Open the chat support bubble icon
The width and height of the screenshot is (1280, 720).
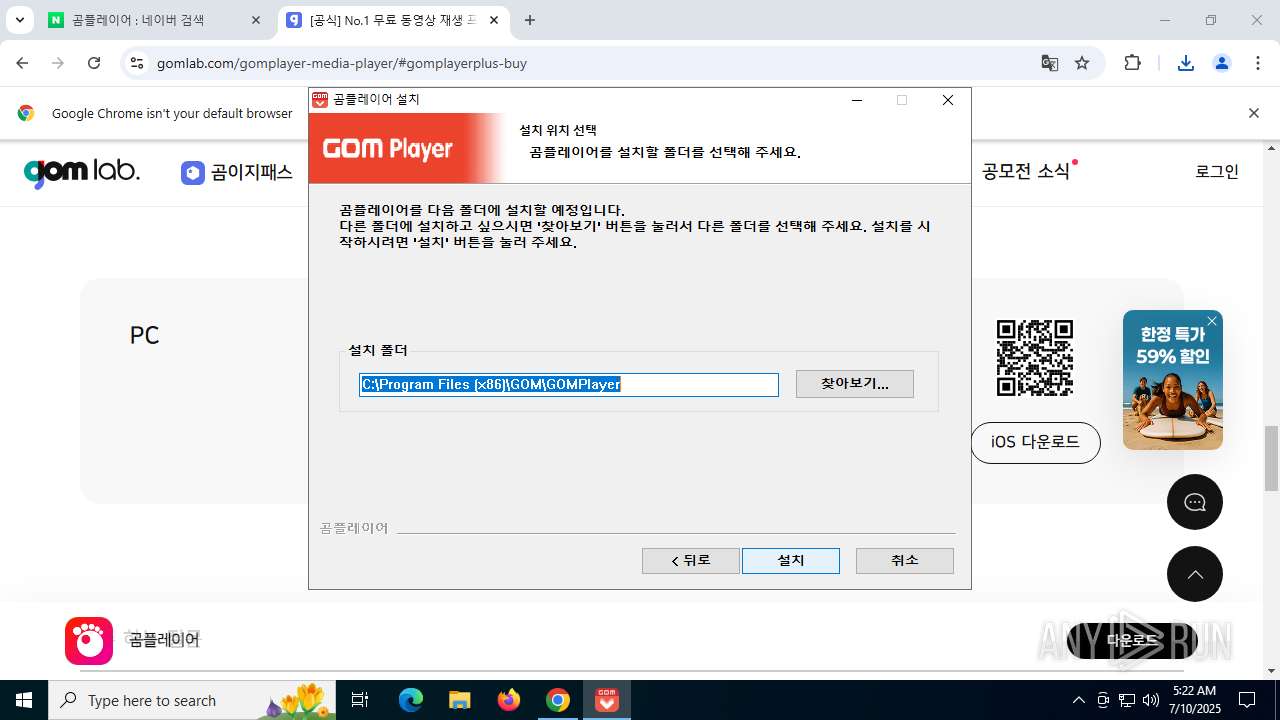pos(1195,502)
